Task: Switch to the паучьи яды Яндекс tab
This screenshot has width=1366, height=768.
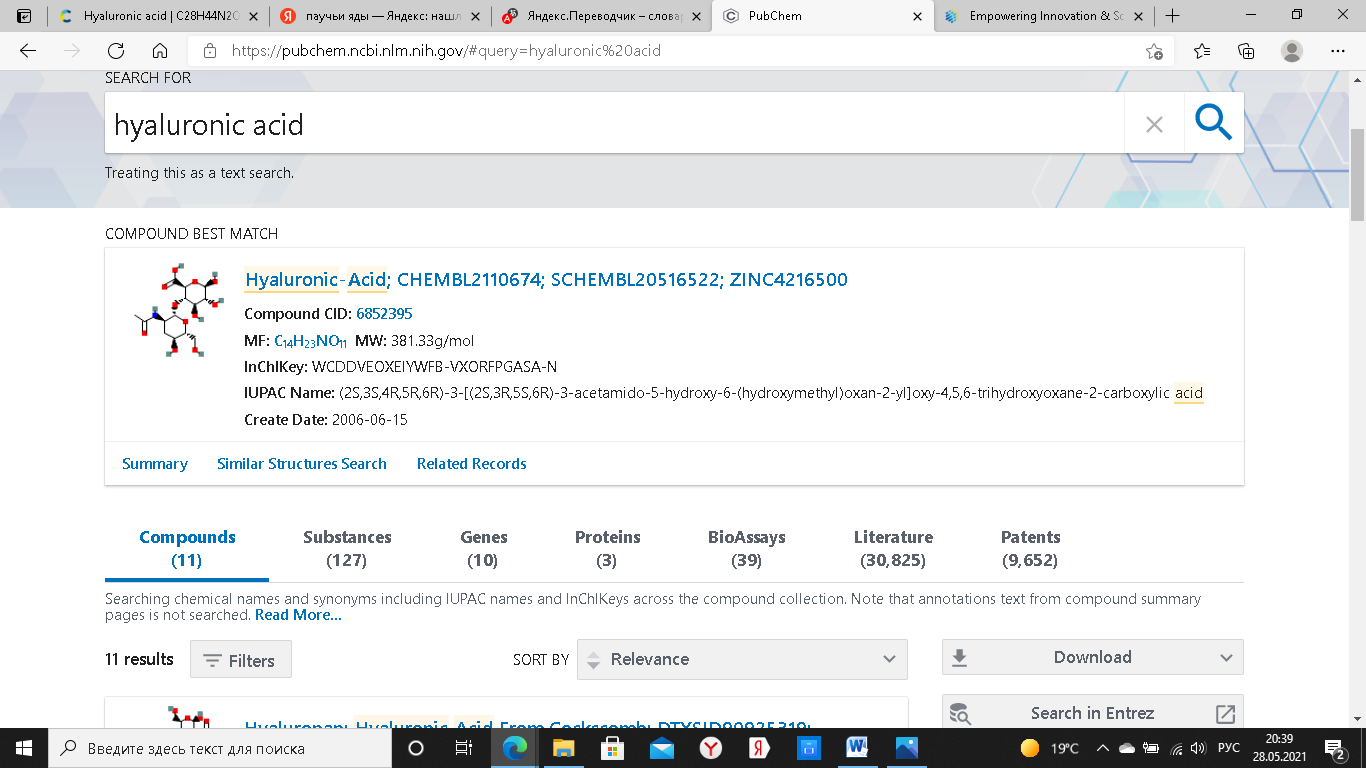Action: click(x=380, y=16)
